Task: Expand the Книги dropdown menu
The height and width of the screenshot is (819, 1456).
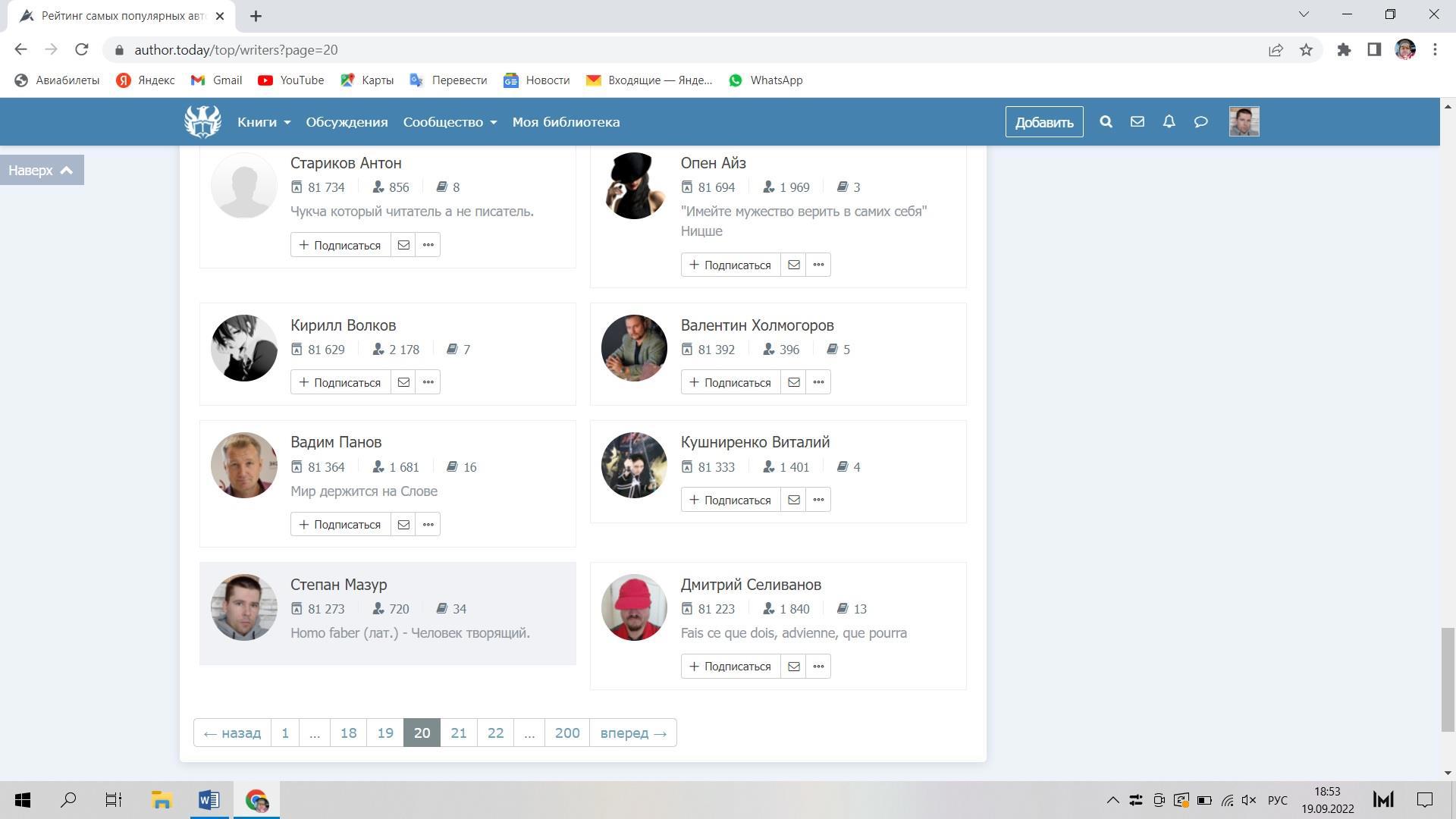Action: click(263, 122)
